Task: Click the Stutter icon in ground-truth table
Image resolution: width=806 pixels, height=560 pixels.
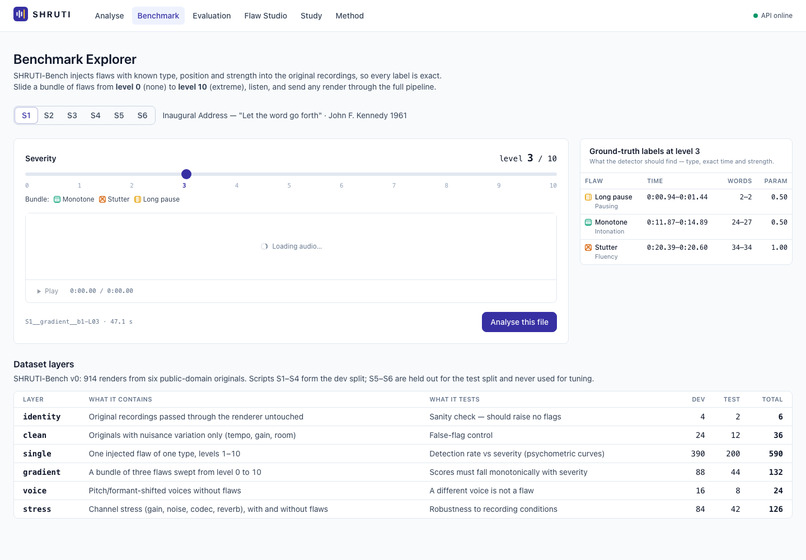Action: (588, 247)
